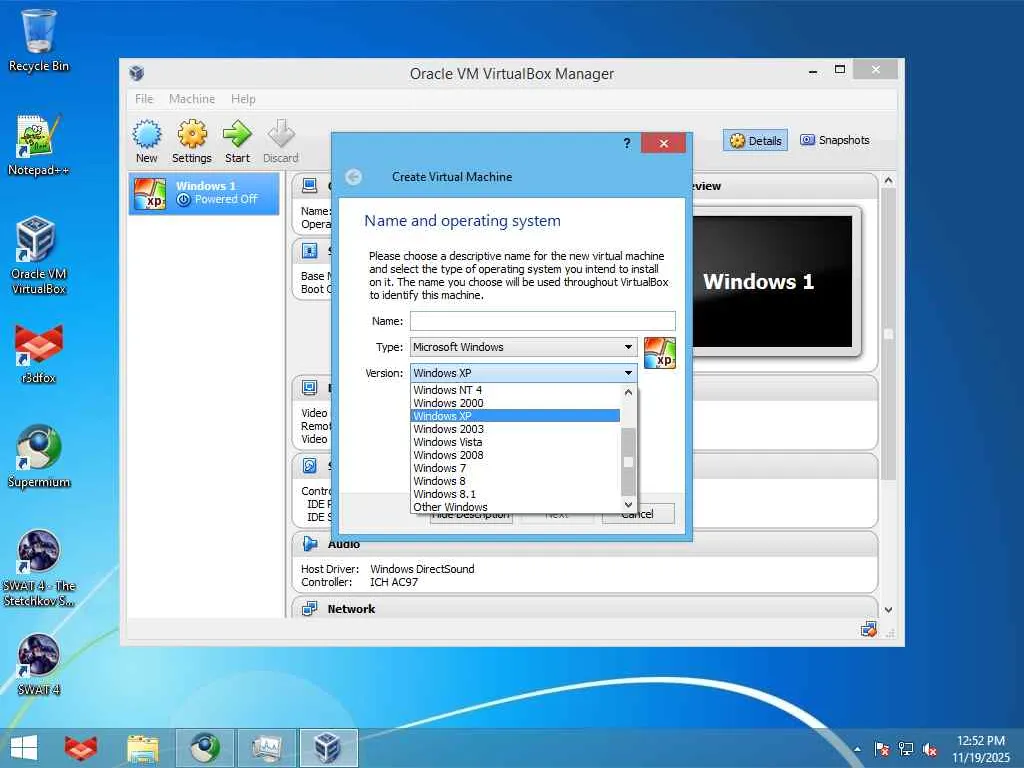Open r3dfox from the taskbar

pos(81,748)
